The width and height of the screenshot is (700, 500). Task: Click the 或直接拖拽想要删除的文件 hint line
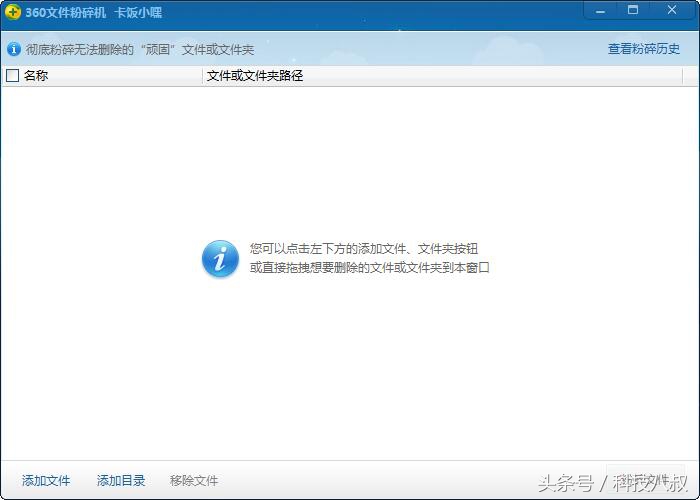(x=370, y=268)
